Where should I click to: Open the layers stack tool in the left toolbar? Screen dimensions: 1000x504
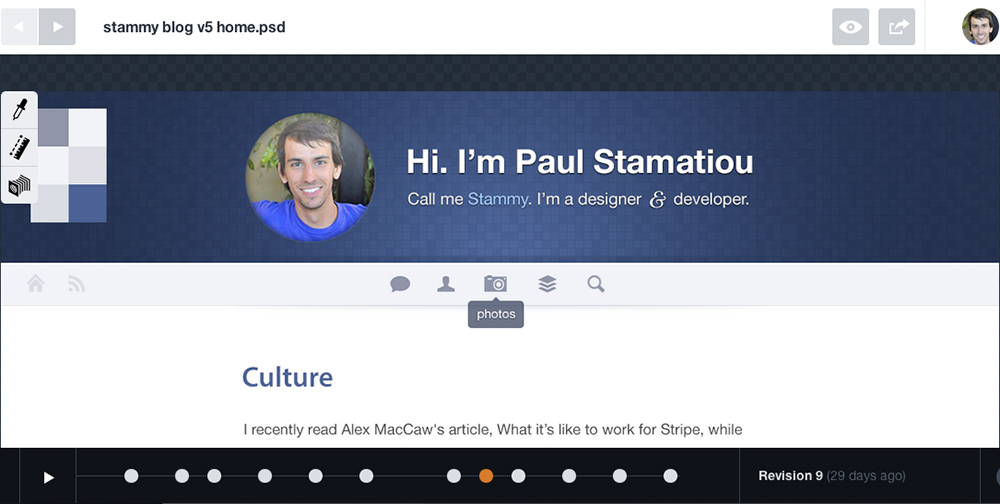click(x=19, y=185)
